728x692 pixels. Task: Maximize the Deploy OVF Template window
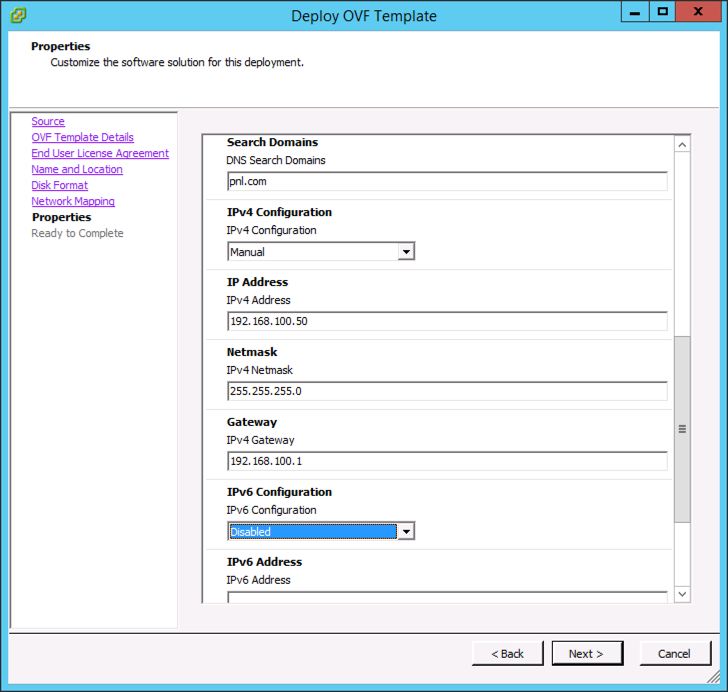663,12
